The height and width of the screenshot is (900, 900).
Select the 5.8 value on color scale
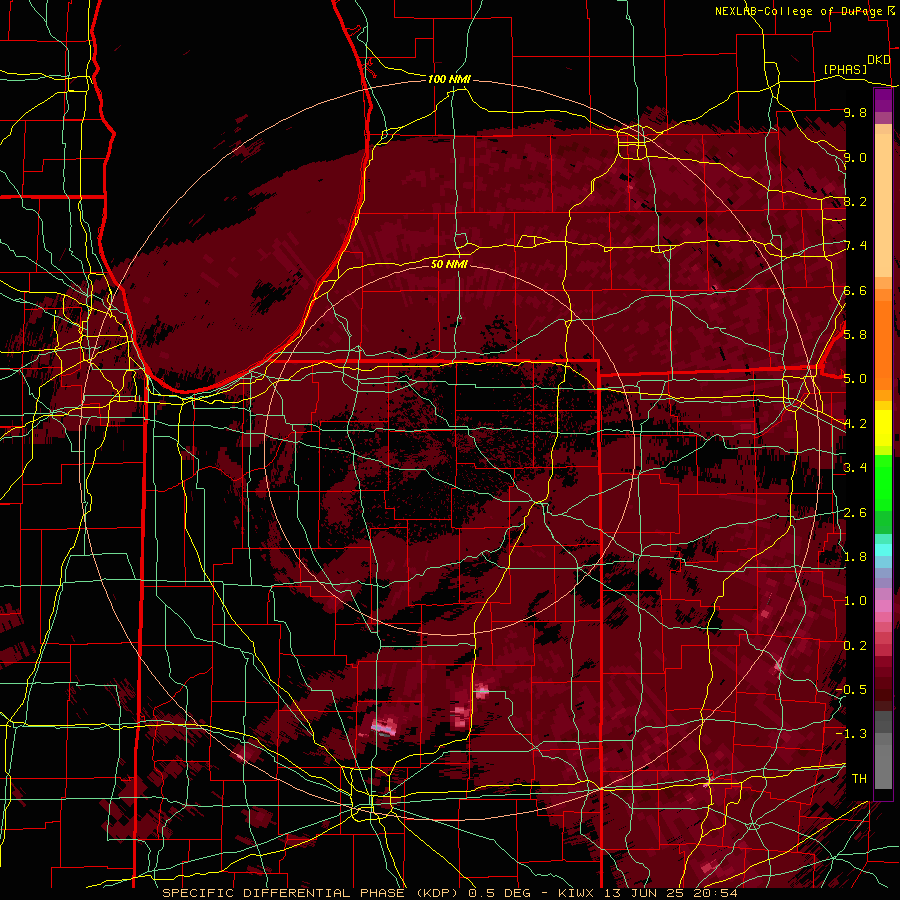(x=855, y=335)
